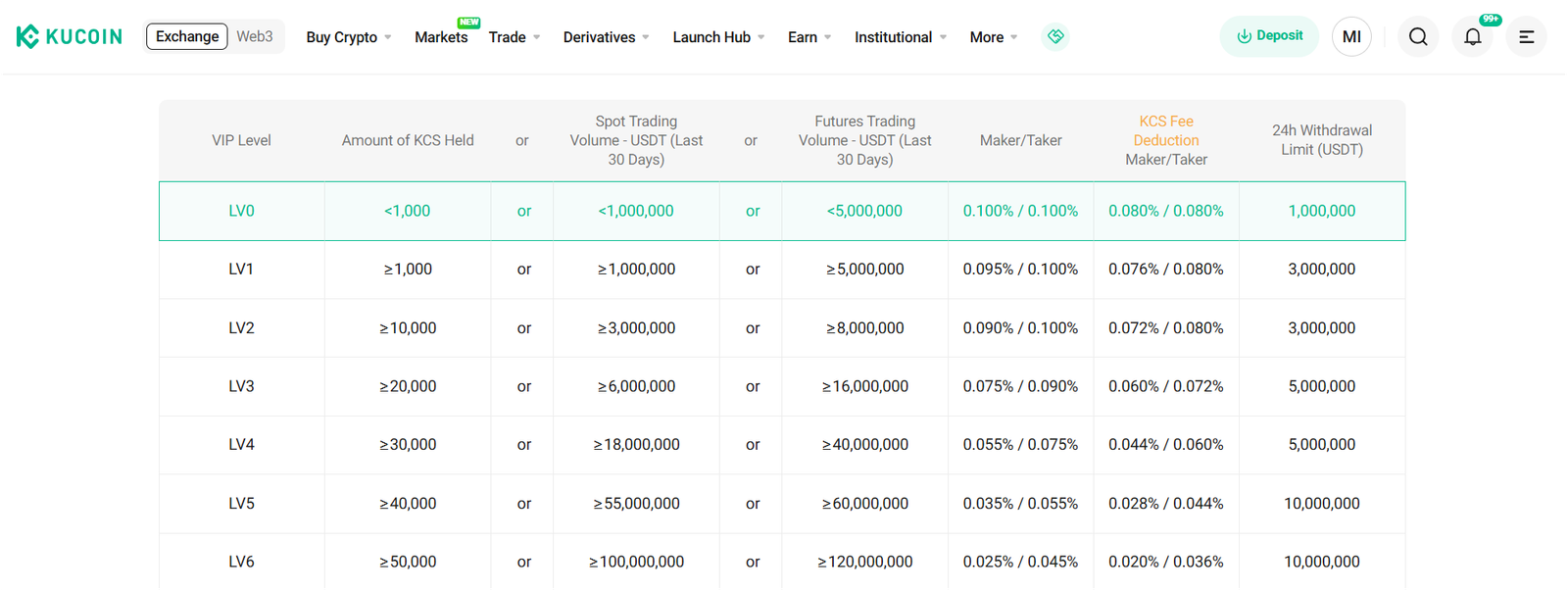
Task: Click the ≥3,000,000 spot volume cell
Action: pos(636,327)
